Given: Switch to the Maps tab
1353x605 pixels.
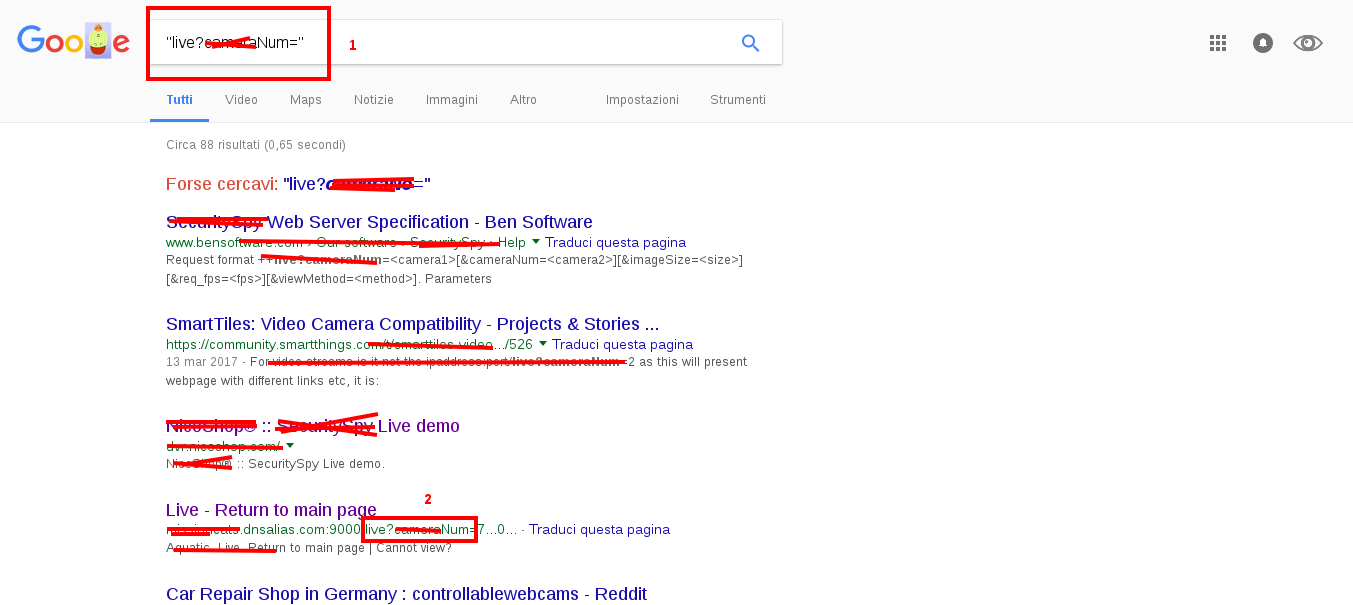Looking at the screenshot, I should coord(306,100).
